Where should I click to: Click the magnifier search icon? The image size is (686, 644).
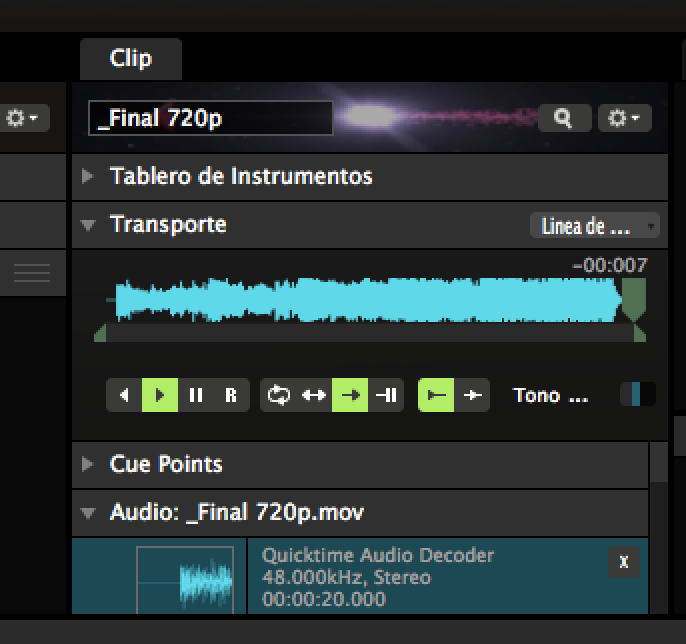point(564,118)
